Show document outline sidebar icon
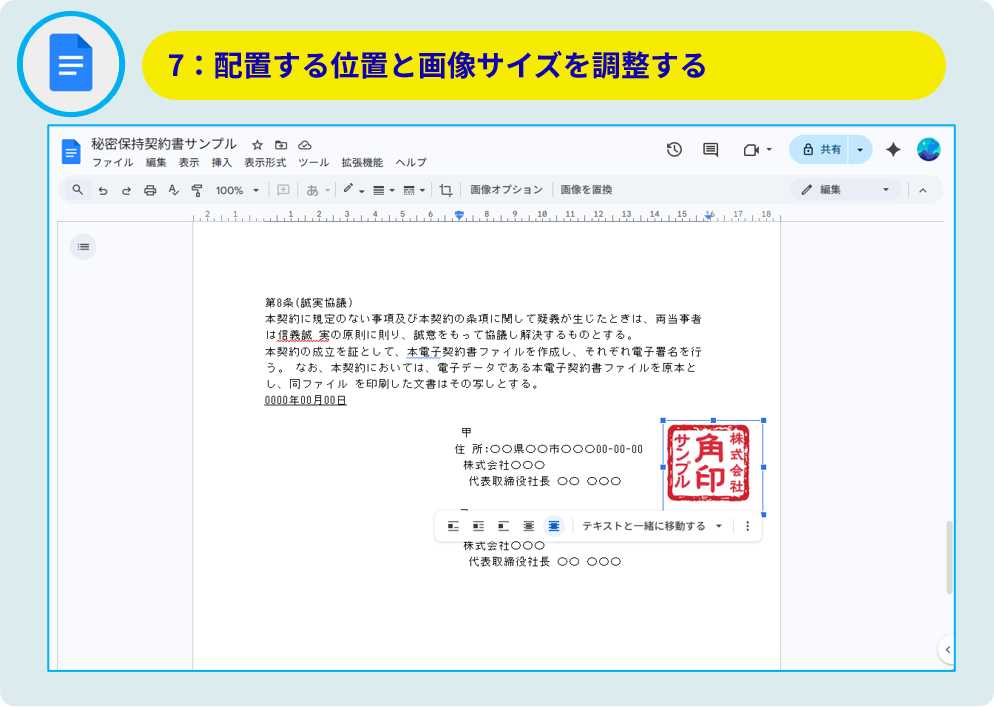 click(x=83, y=246)
